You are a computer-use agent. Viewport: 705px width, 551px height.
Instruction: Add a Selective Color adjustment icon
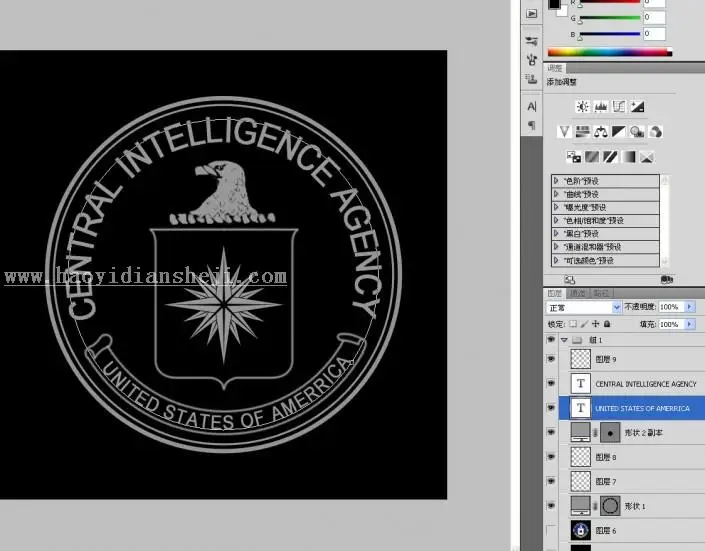click(647, 157)
